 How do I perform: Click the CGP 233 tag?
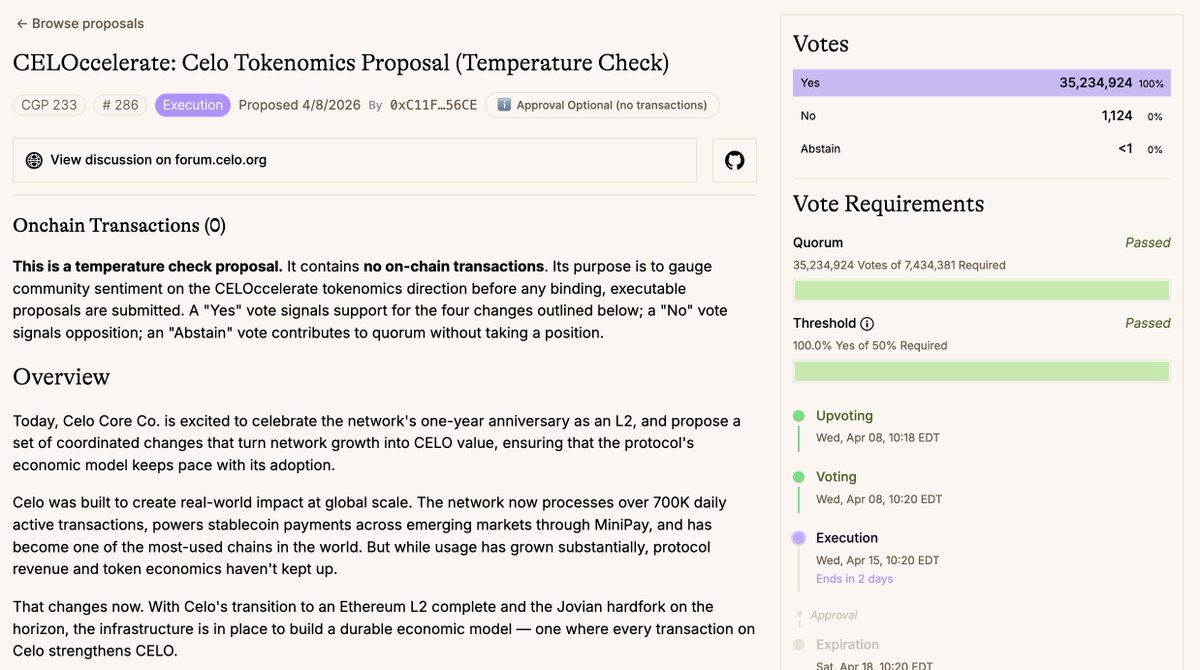(x=49, y=105)
